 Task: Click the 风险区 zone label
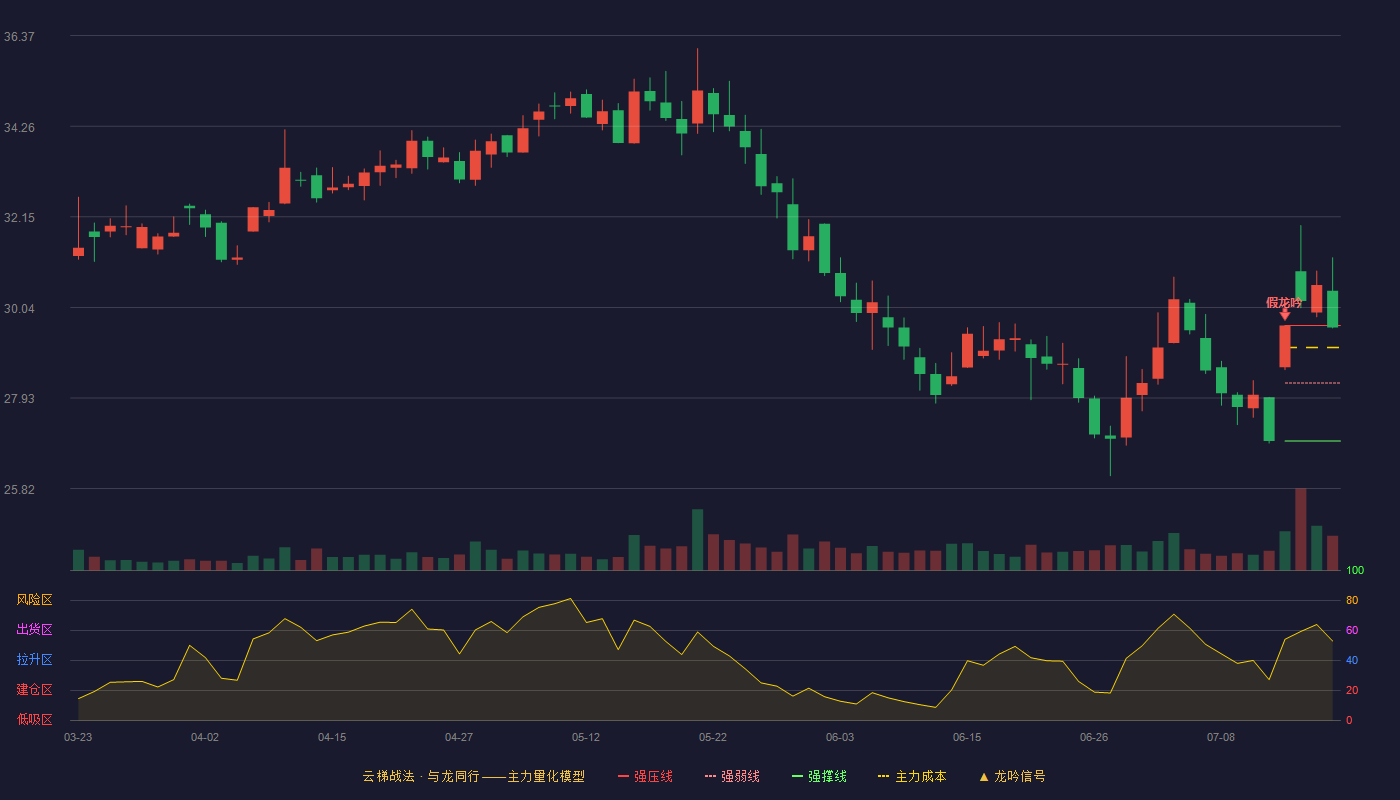pos(34,600)
